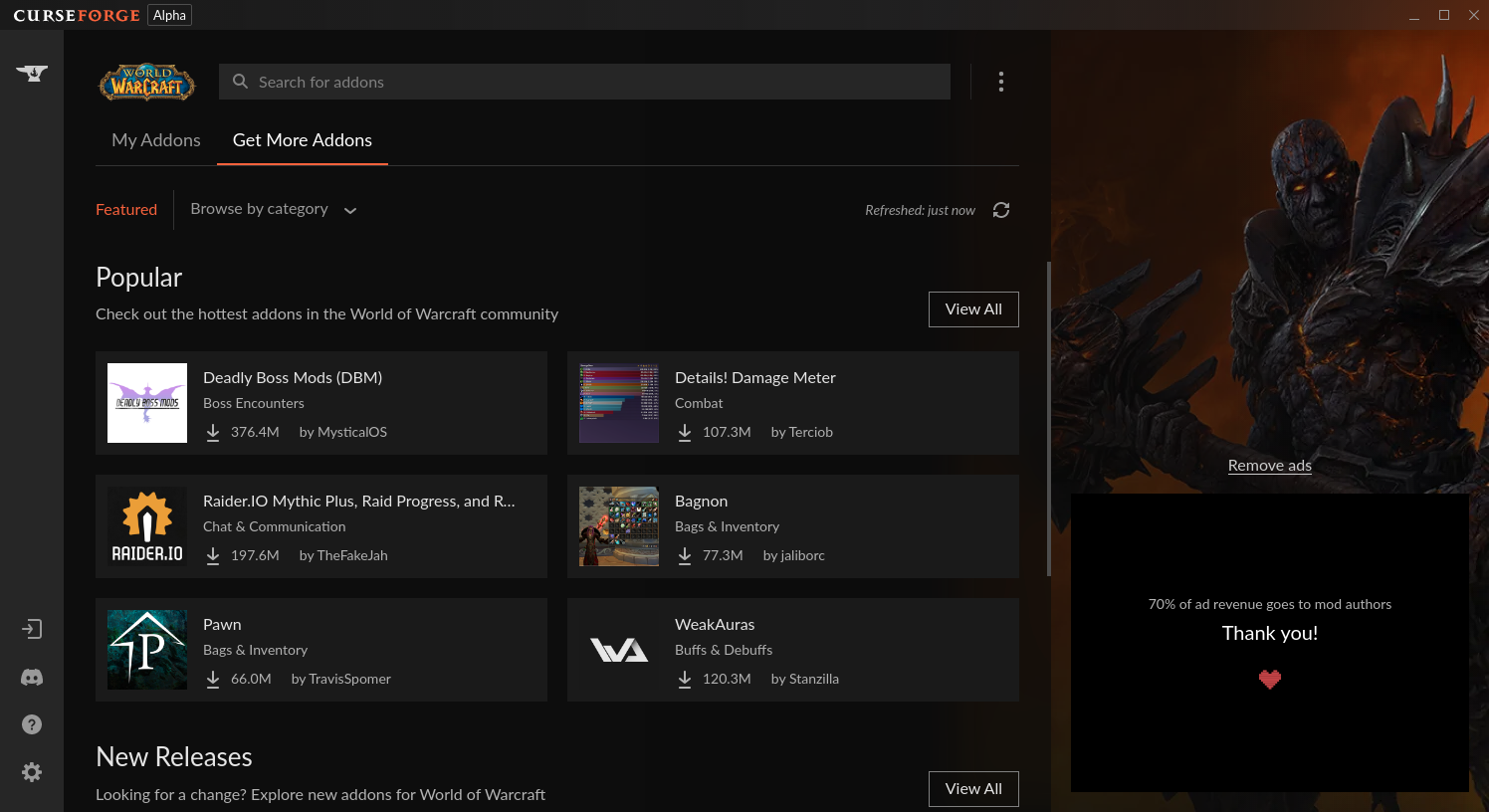The width and height of the screenshot is (1489, 812).
Task: Click the login arrow icon in sidebar
Action: click(x=32, y=629)
